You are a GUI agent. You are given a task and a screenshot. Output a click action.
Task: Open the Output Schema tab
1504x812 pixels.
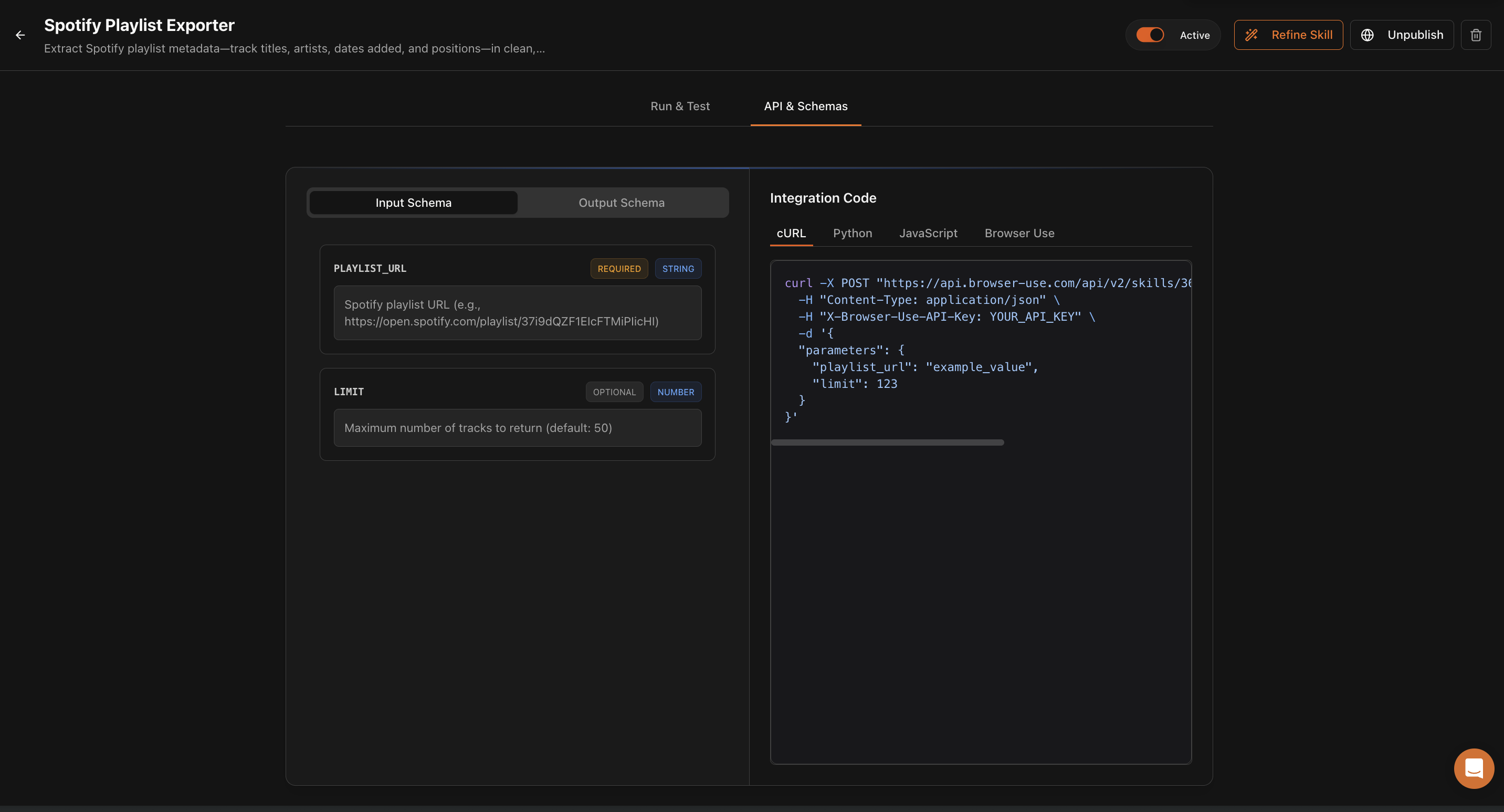[621, 203]
